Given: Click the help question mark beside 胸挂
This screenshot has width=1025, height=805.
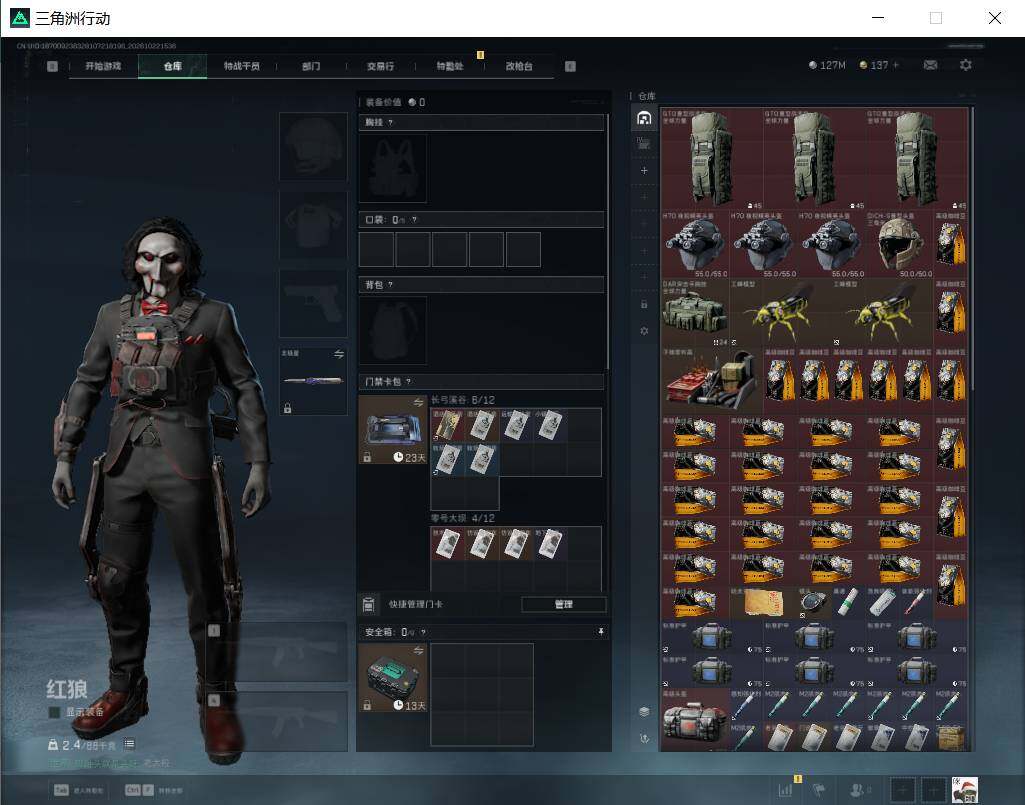Looking at the screenshot, I should [x=390, y=122].
